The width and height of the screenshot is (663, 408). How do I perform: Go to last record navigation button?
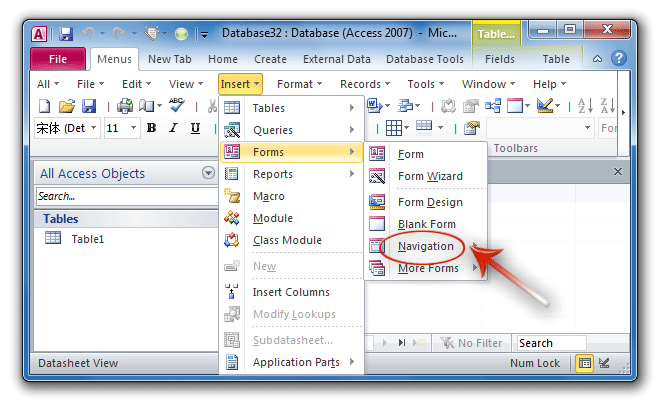(402, 342)
